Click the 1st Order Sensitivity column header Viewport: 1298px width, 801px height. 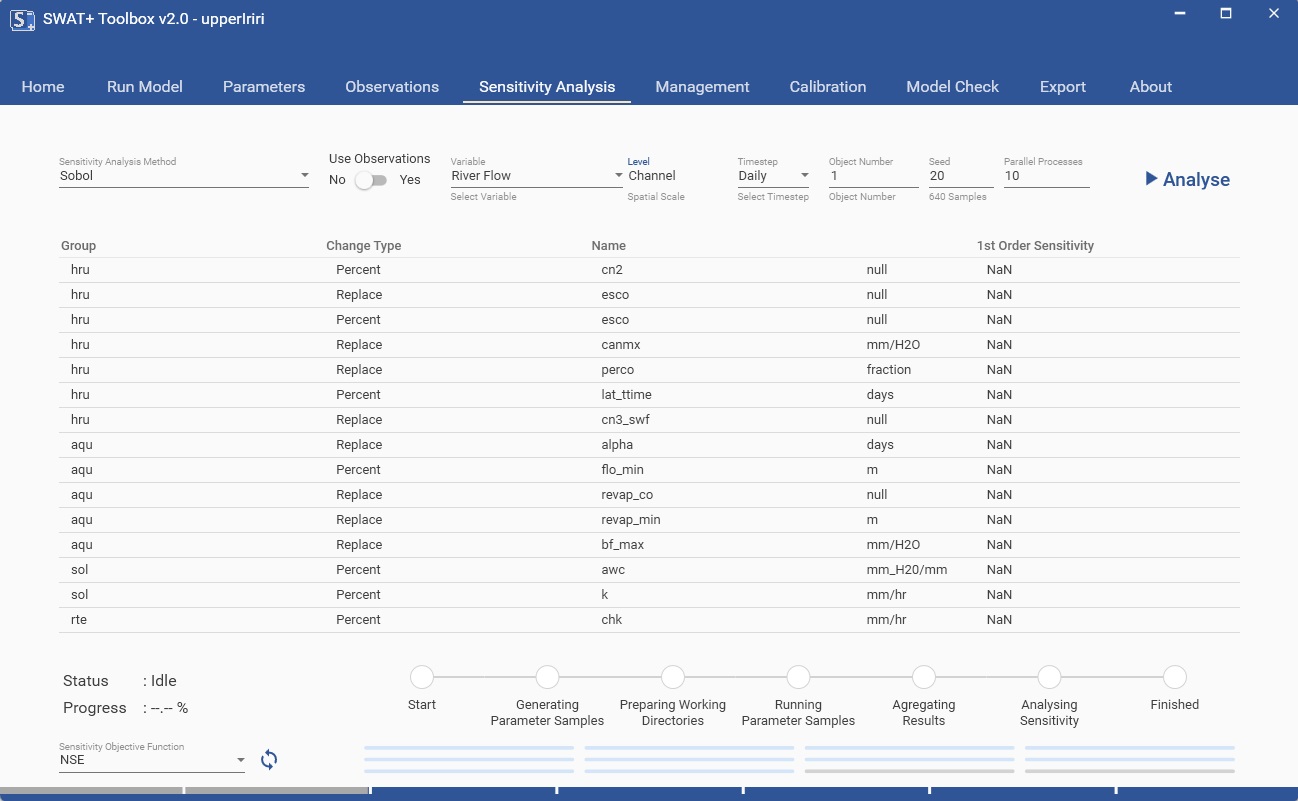click(1035, 246)
